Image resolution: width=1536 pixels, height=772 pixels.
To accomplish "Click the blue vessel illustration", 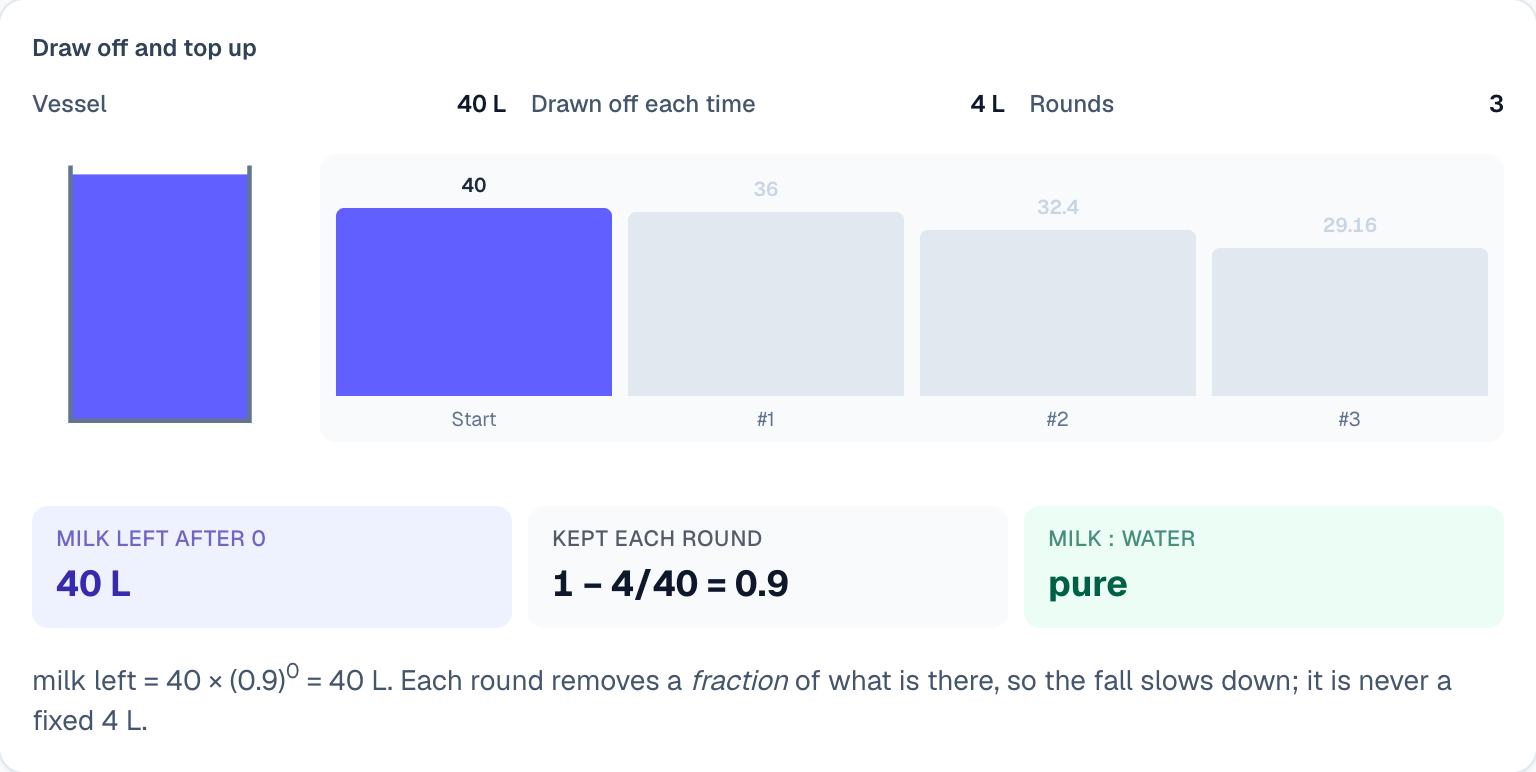I will pyautogui.click(x=160, y=295).
